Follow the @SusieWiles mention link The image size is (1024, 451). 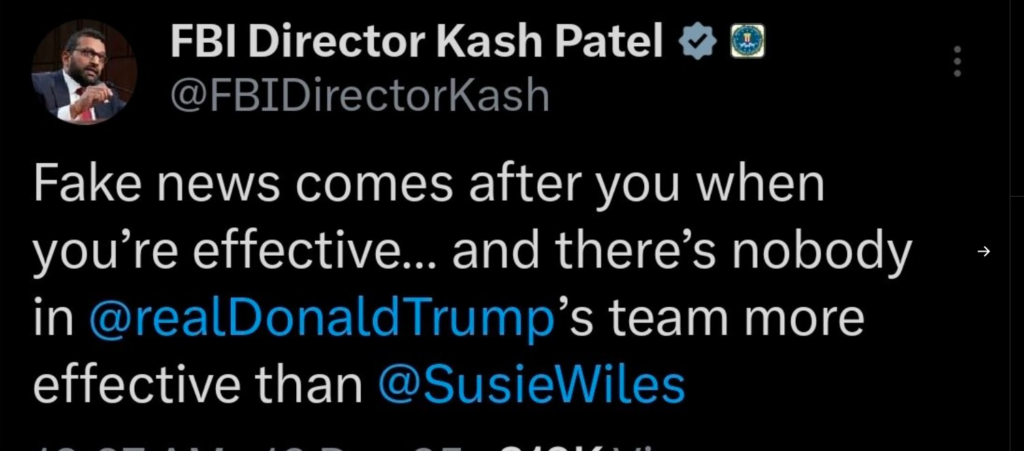pos(531,384)
